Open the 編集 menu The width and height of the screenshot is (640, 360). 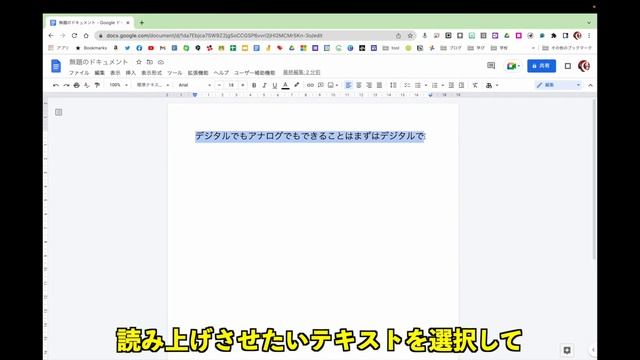(100, 73)
